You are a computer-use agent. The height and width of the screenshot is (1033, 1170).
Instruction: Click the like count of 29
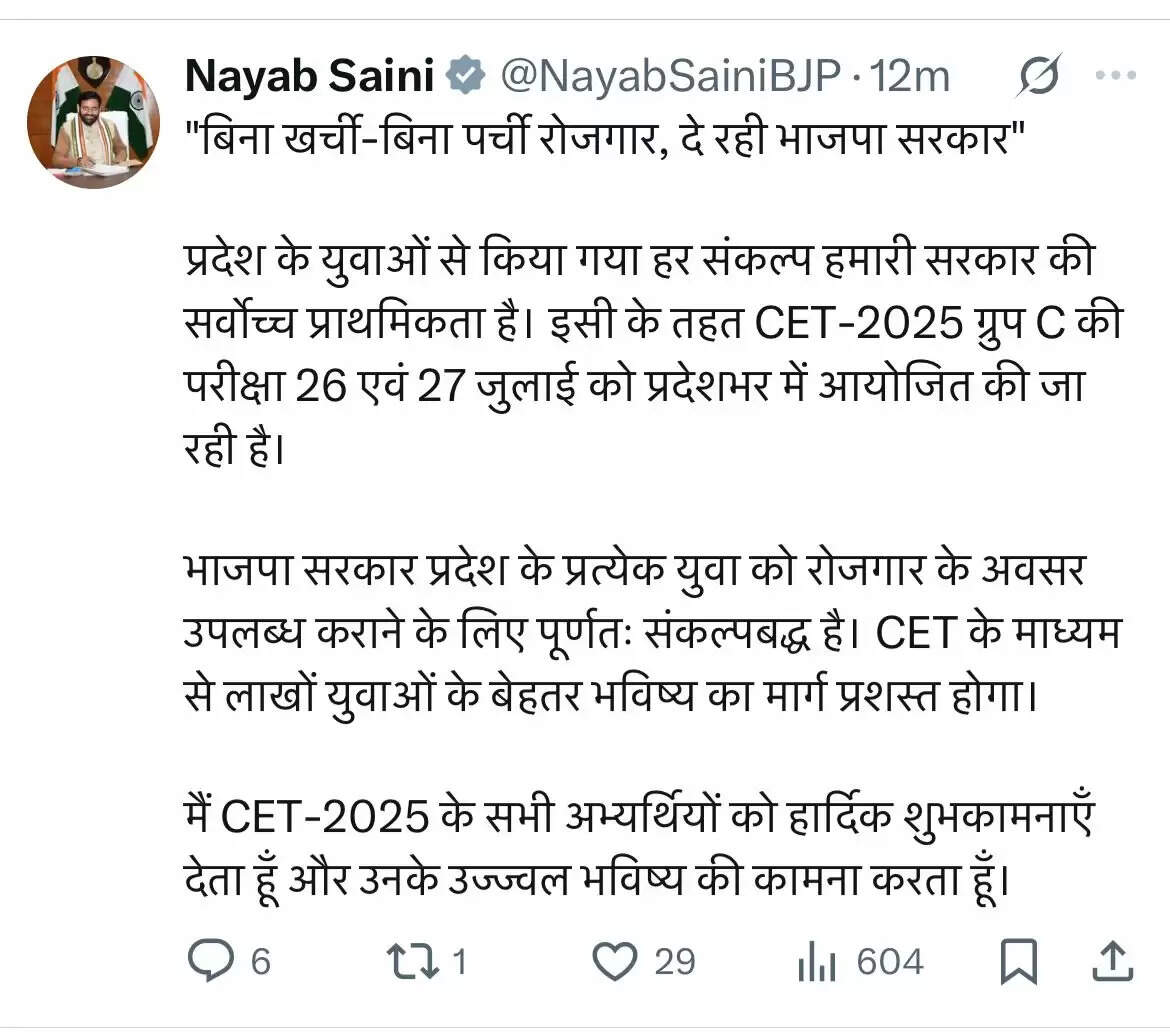pos(675,962)
